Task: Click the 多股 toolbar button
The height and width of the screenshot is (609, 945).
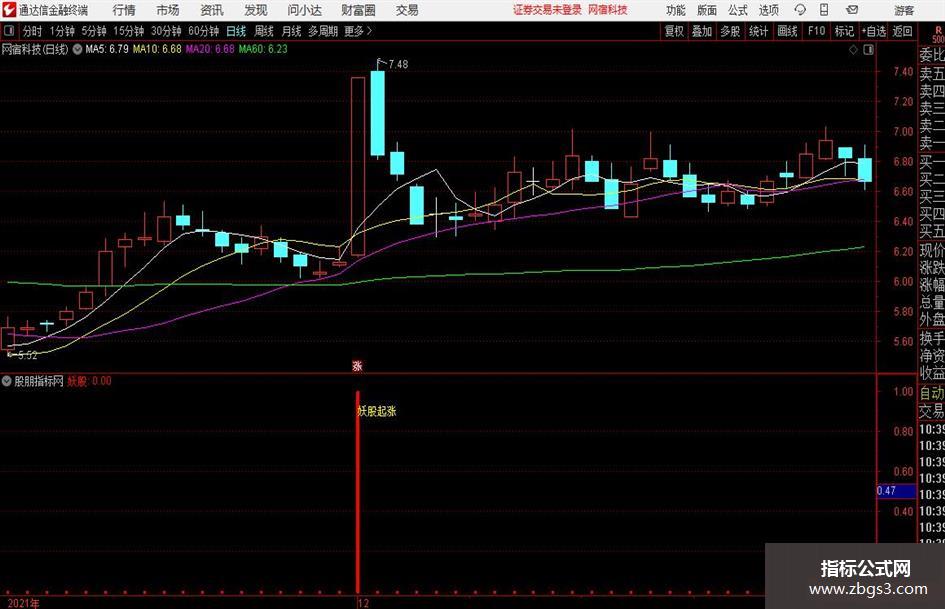Action: coord(730,31)
